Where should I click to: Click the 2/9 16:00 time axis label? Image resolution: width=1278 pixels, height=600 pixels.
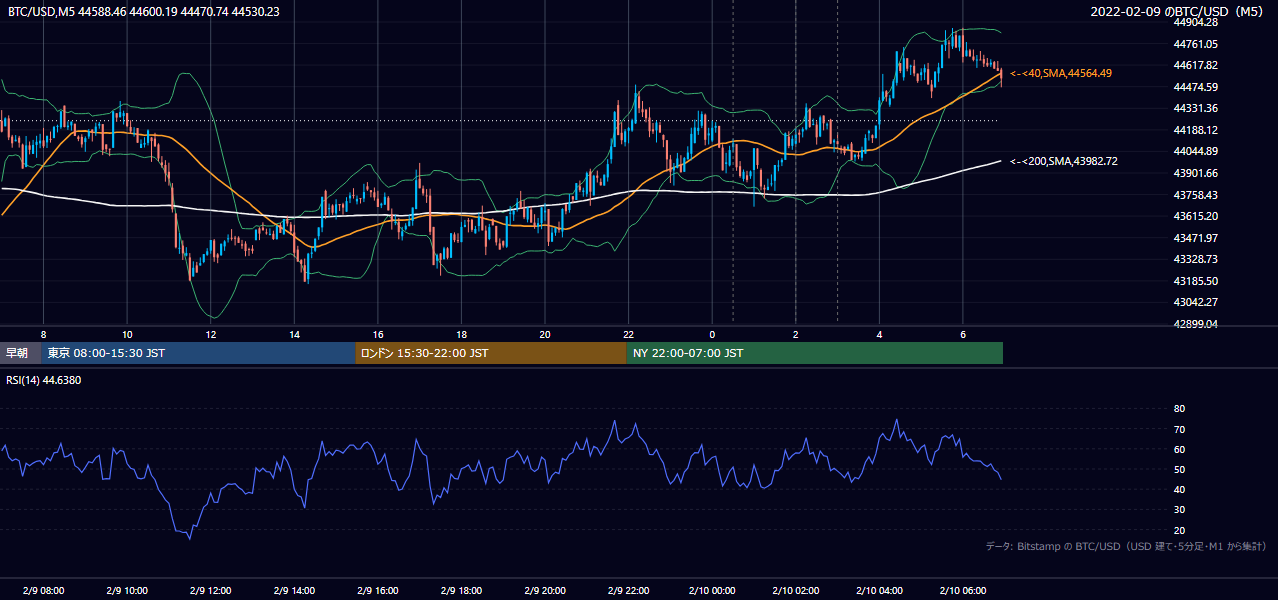pyautogui.click(x=377, y=591)
